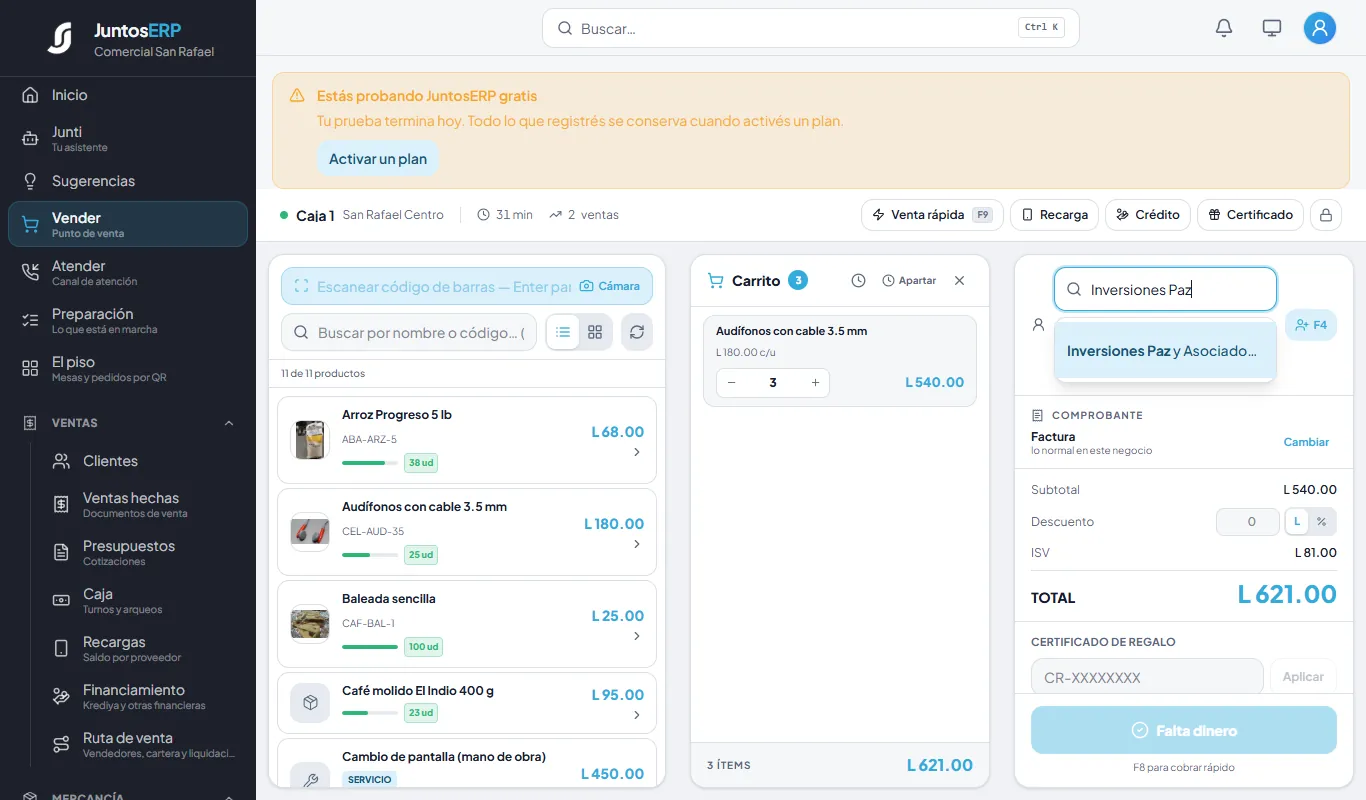Viewport: 1366px width, 800px height.
Task: Click the monitor display icon in header
Action: click(x=1272, y=28)
